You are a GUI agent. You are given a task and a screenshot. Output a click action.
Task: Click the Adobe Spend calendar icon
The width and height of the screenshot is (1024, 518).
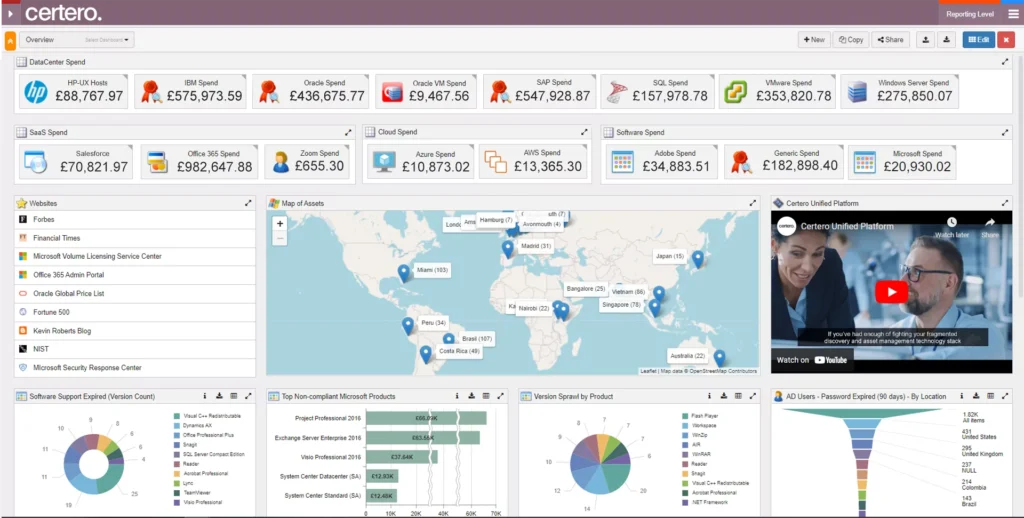point(622,162)
